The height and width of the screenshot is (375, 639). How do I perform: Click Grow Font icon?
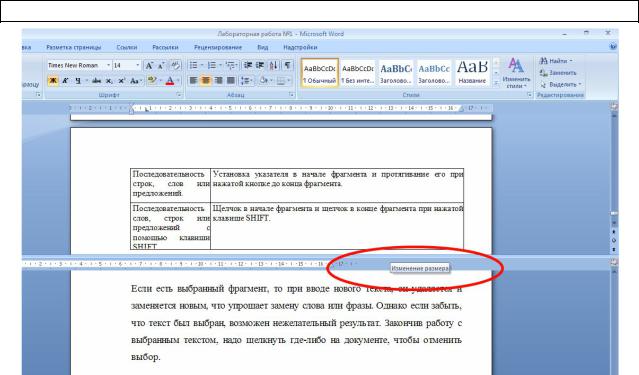coord(150,65)
